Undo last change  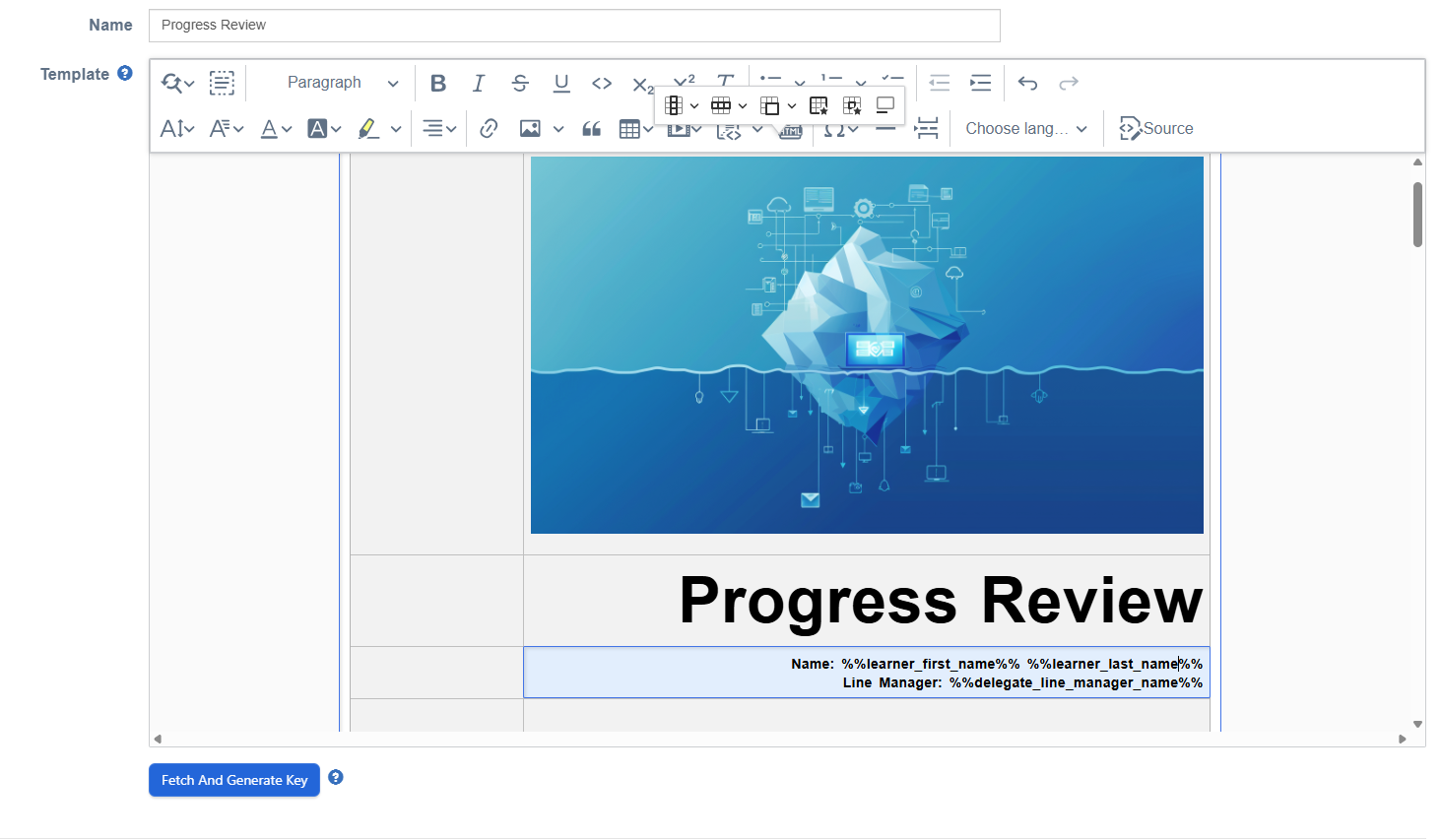point(1027,83)
